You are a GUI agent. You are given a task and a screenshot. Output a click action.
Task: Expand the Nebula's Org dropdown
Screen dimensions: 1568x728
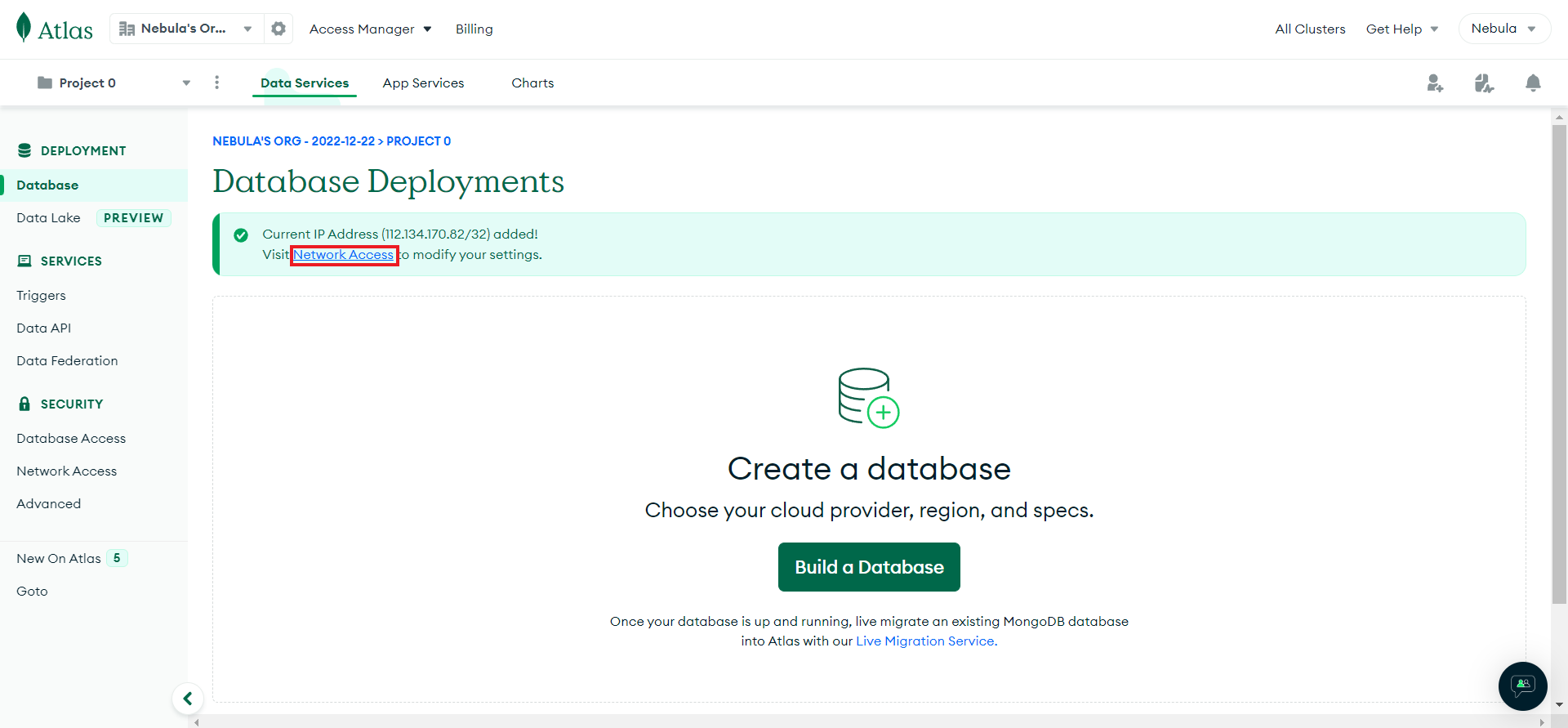[247, 29]
